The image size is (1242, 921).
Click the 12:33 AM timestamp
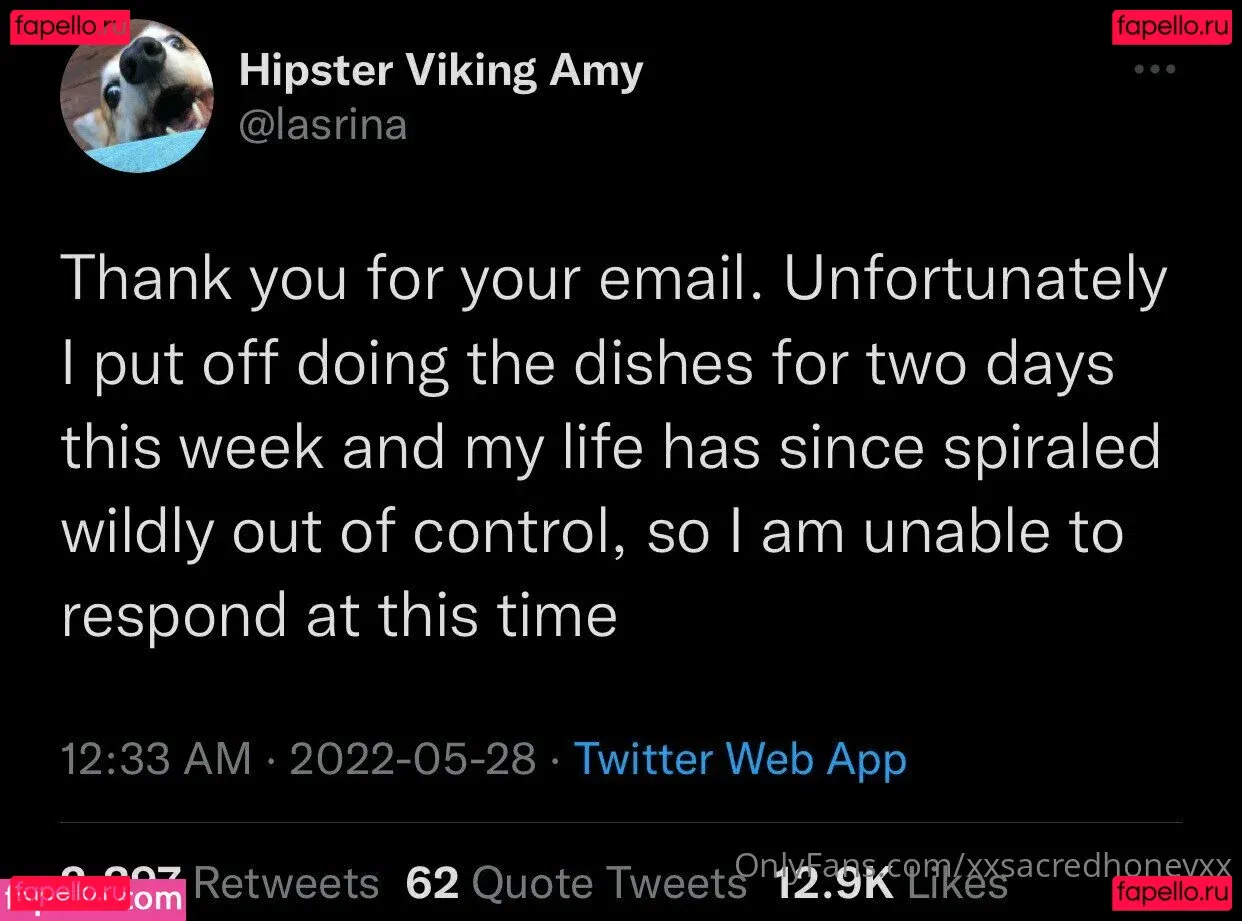click(x=156, y=759)
